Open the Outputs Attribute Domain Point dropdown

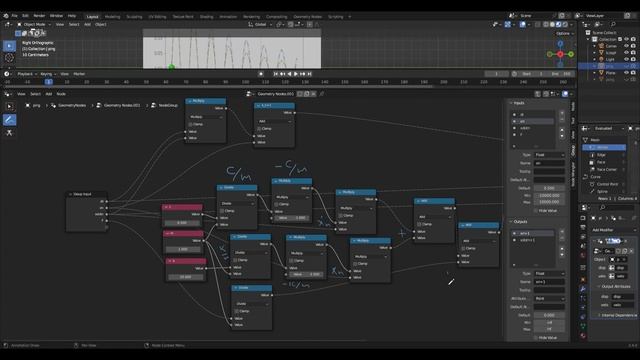tap(549, 298)
